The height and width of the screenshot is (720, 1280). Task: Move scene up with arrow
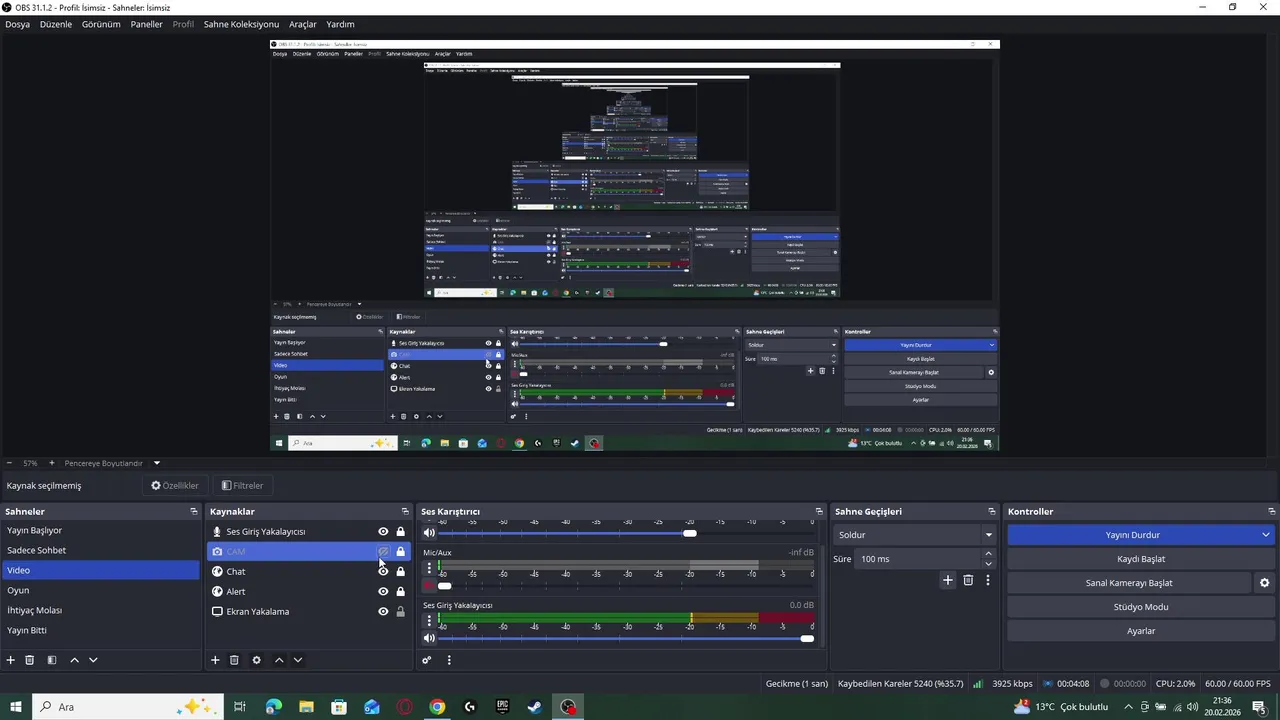(74, 660)
